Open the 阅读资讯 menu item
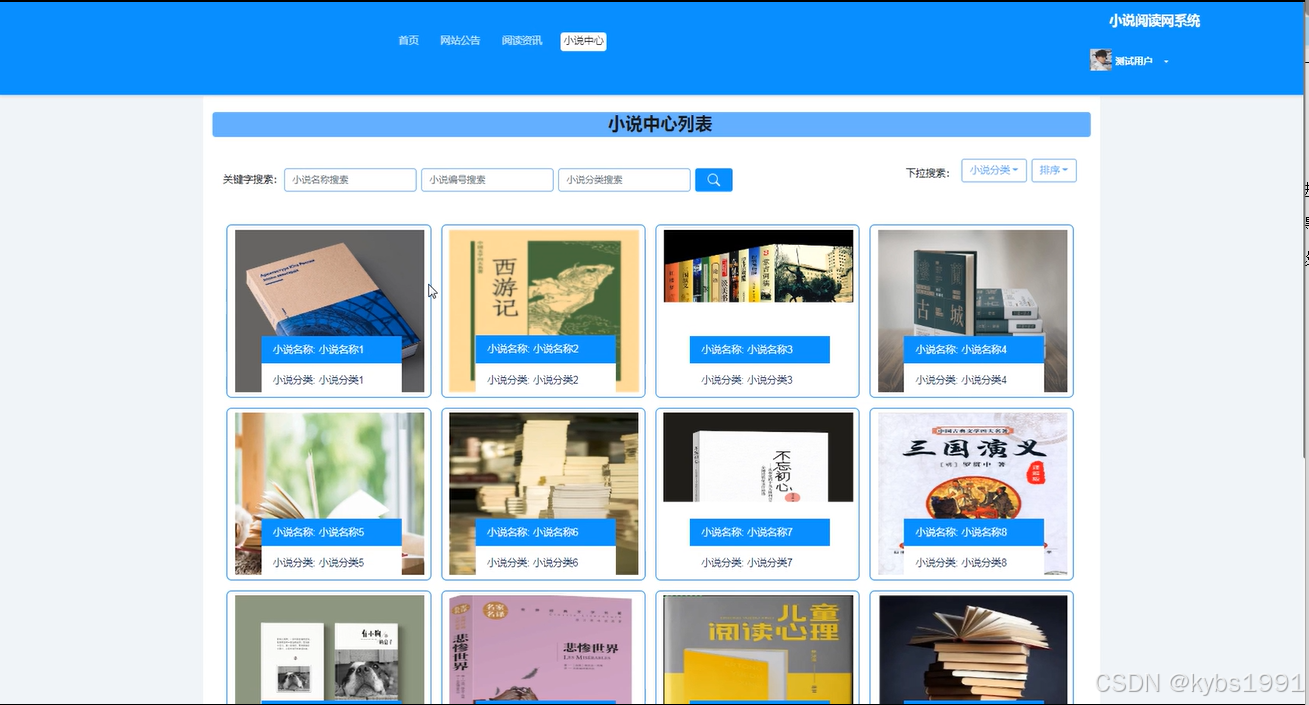Image resolution: width=1309 pixels, height=705 pixels. tap(522, 41)
